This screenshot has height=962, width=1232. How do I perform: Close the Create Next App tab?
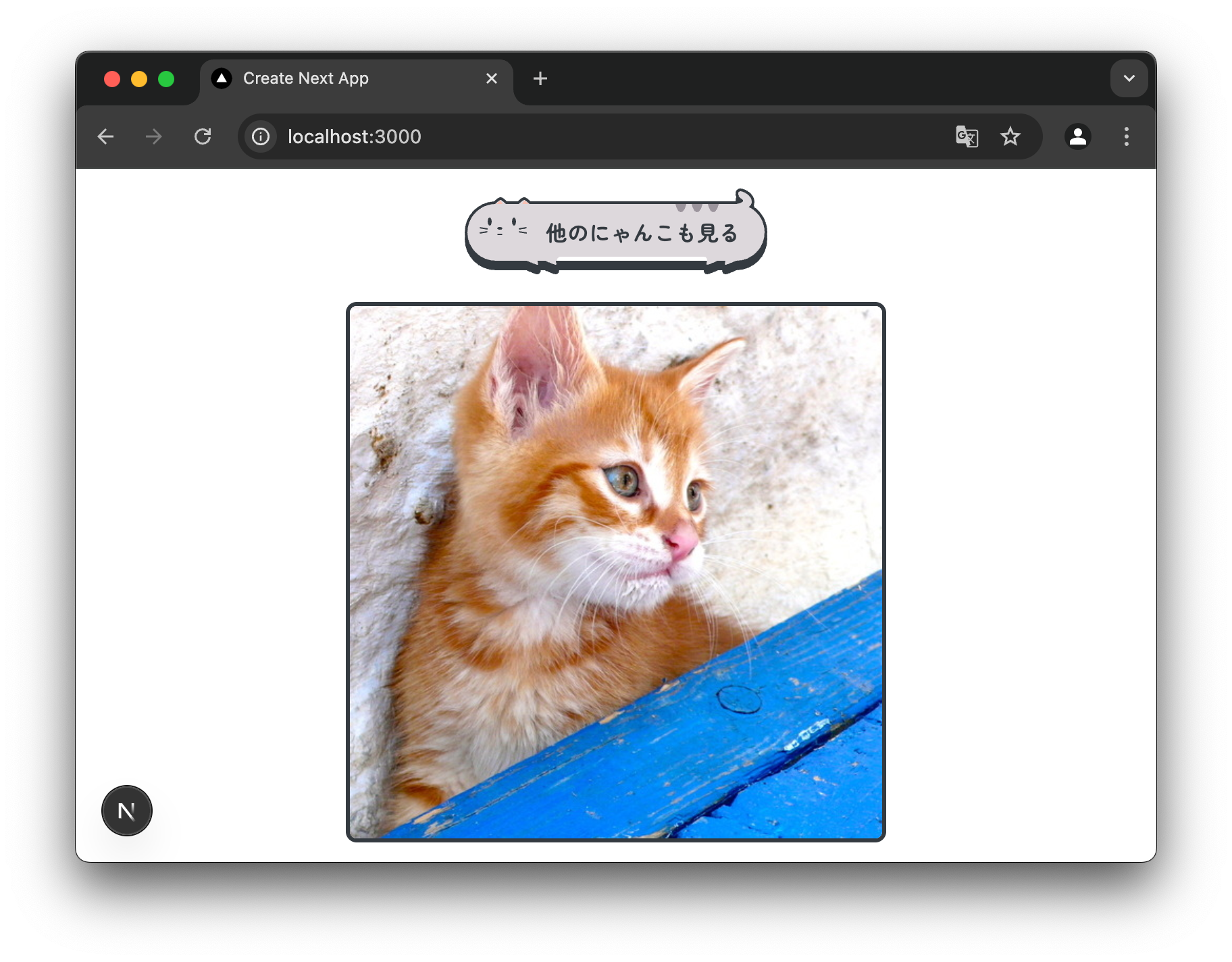click(491, 78)
